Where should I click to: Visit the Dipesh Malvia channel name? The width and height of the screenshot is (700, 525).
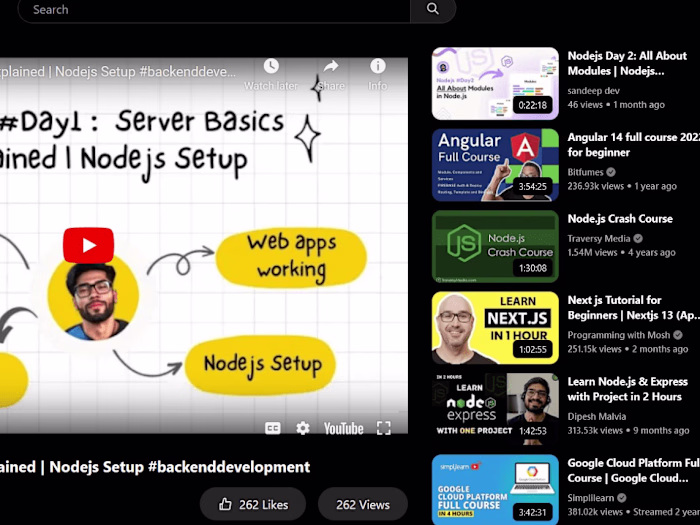click(596, 417)
